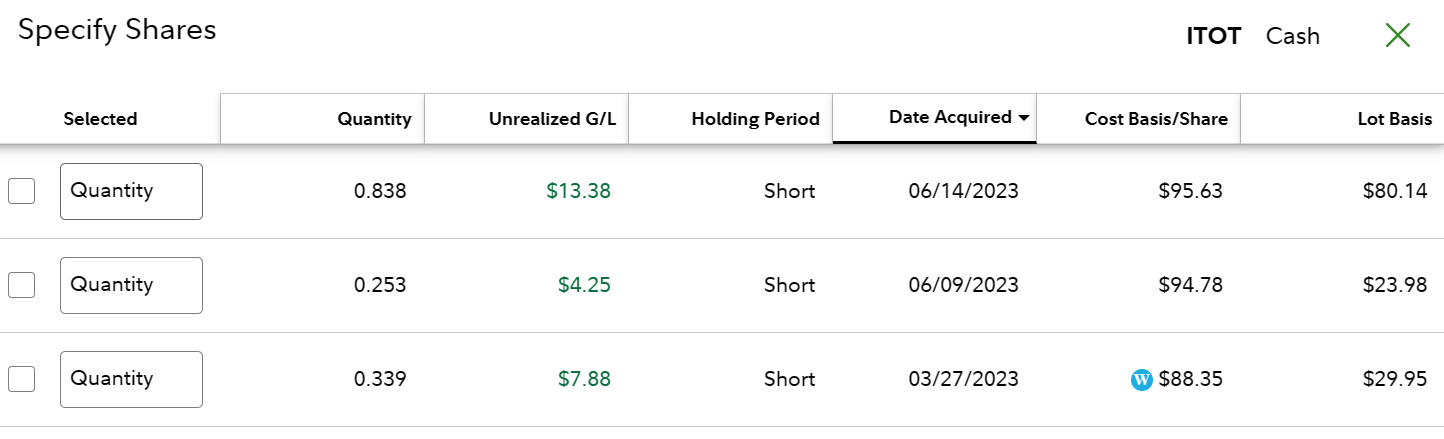Sort by Date Acquired dropdown arrow

click(x=1024, y=118)
